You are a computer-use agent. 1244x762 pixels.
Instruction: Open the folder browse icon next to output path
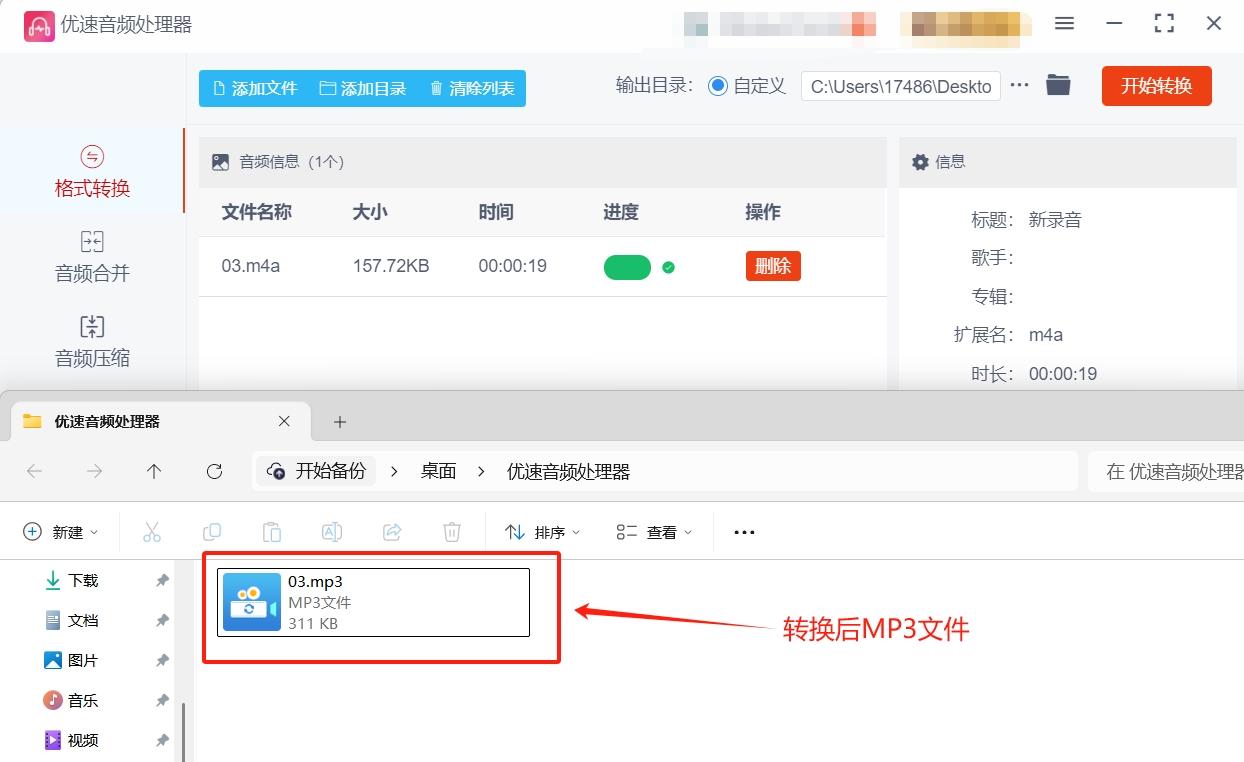pos(1058,85)
